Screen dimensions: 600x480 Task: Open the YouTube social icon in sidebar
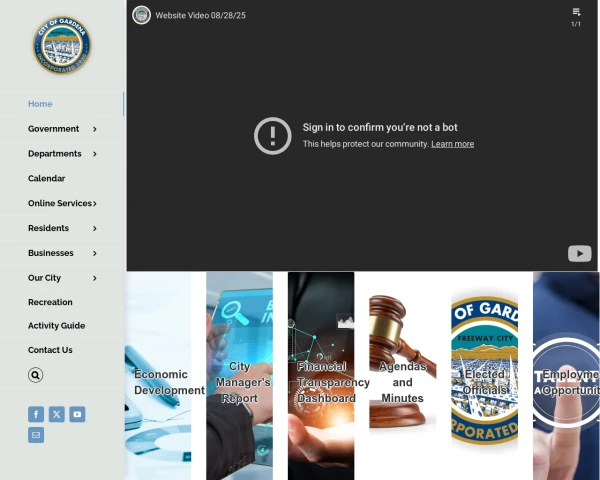pos(77,414)
